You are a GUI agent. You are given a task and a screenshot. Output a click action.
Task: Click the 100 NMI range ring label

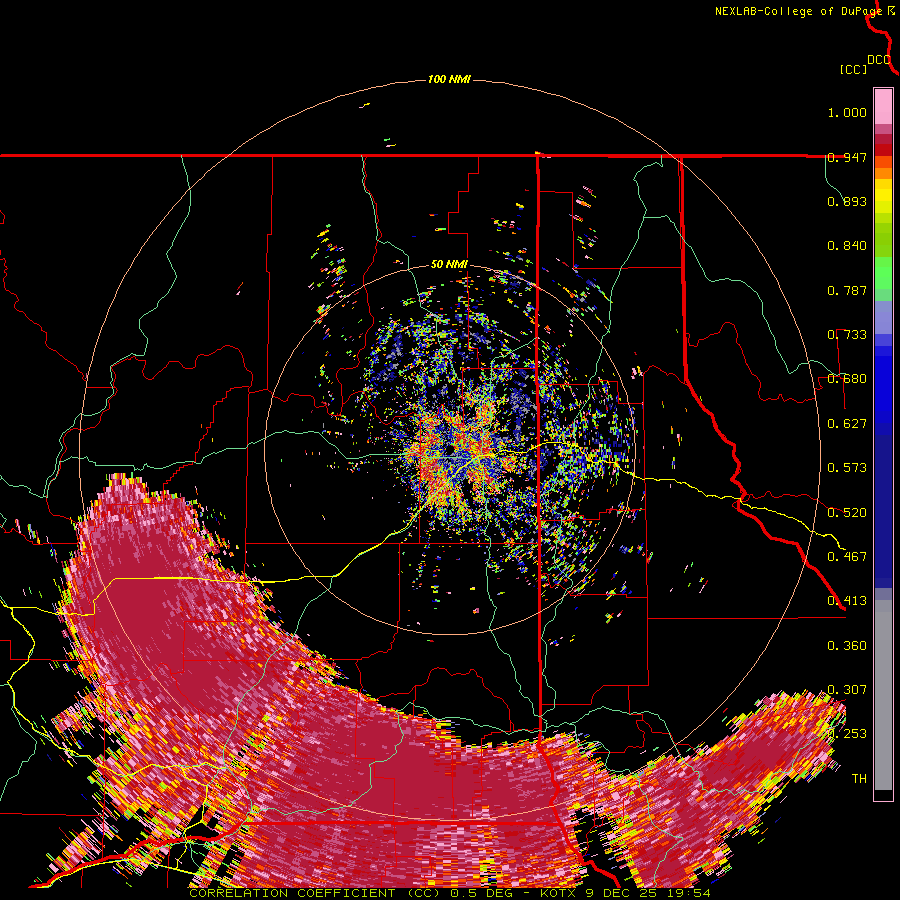click(x=449, y=79)
